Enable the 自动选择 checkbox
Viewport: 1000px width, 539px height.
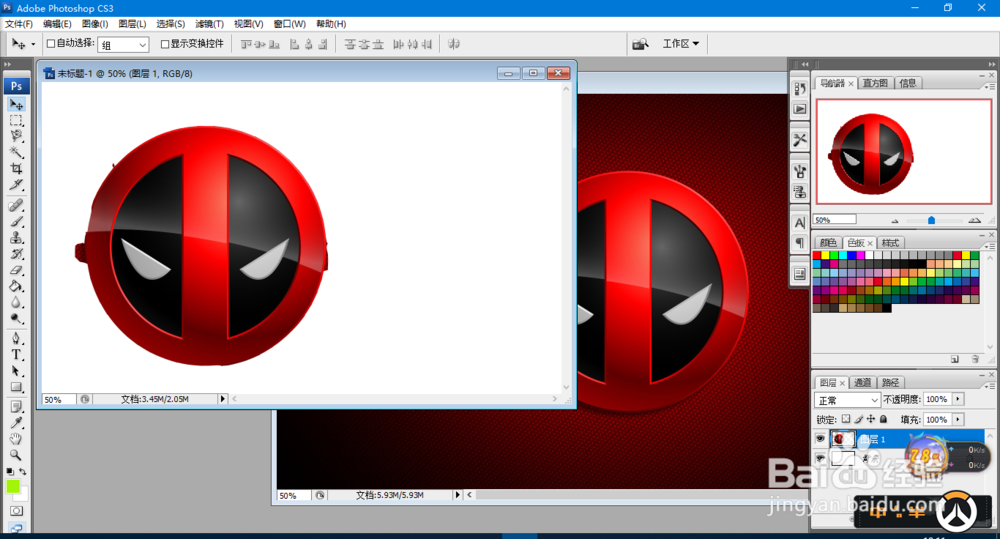(x=51, y=43)
